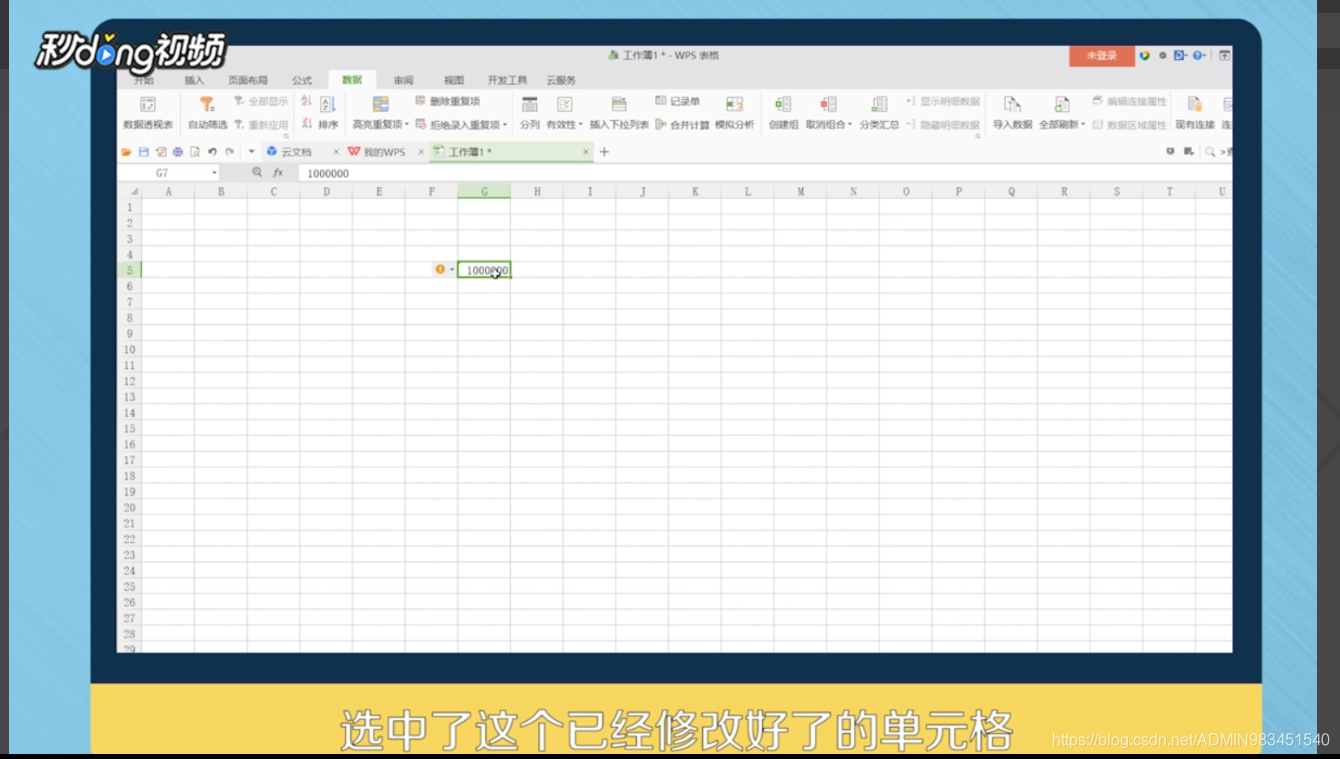Open 模拟分析 what-if analysis
1340x759 pixels.
[734, 113]
